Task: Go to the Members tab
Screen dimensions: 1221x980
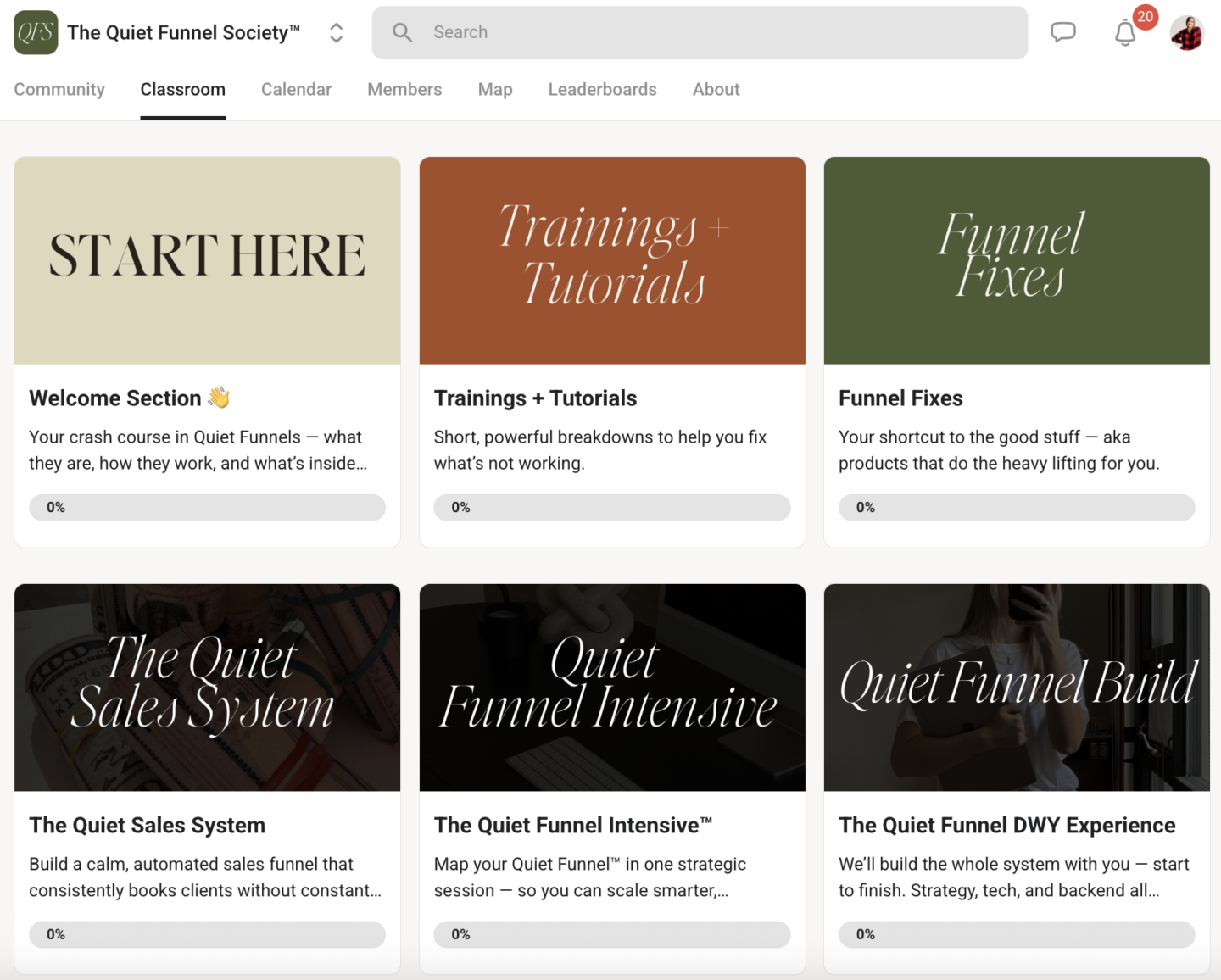Action: point(404,89)
